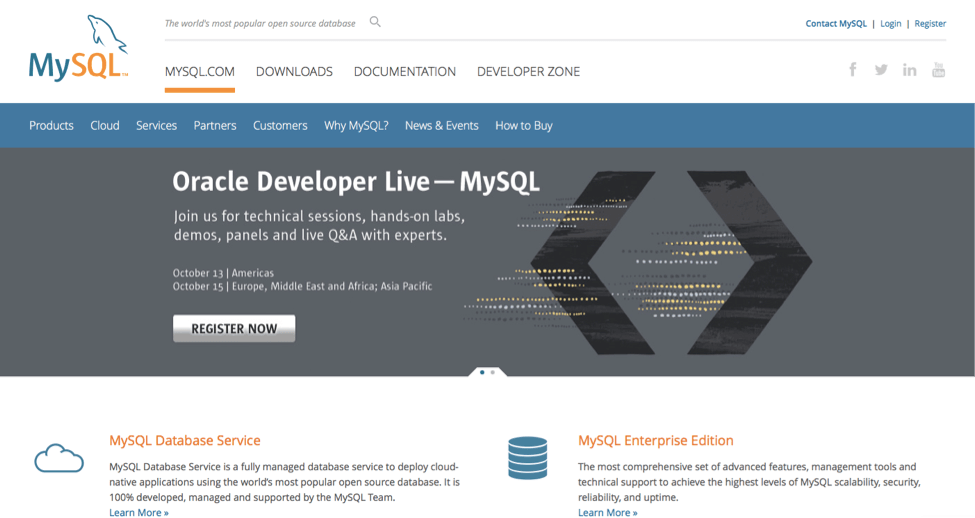975x518 pixels.
Task: Open the How to Buy menu item
Action: (524, 126)
